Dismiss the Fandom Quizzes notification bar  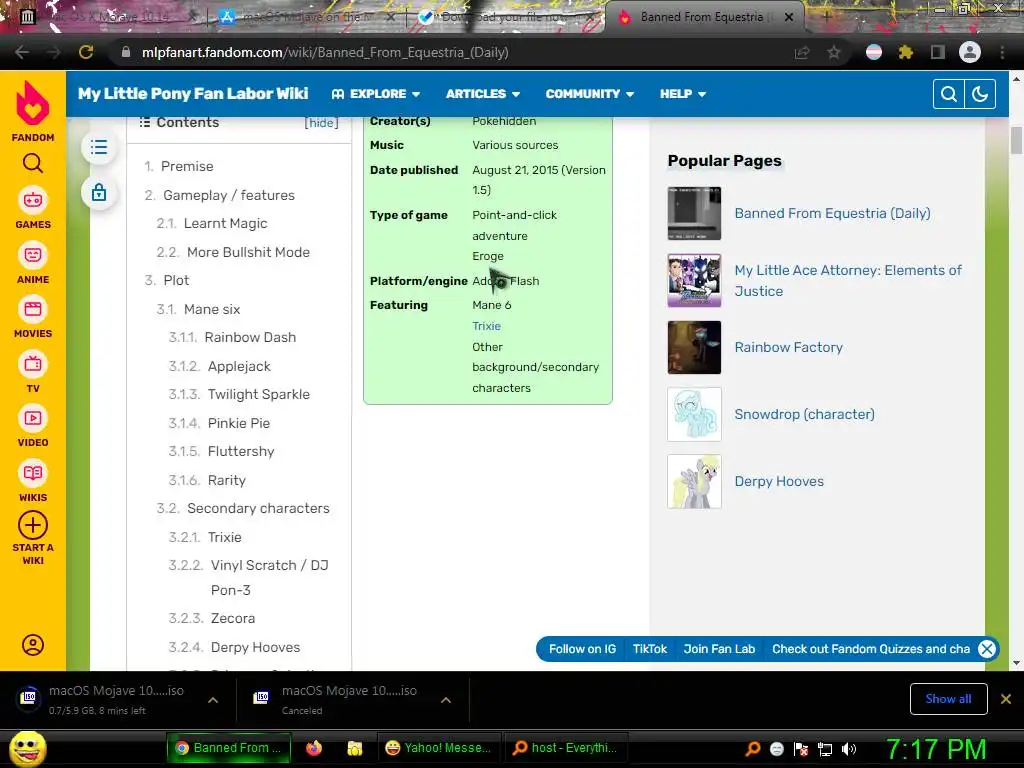tap(987, 648)
